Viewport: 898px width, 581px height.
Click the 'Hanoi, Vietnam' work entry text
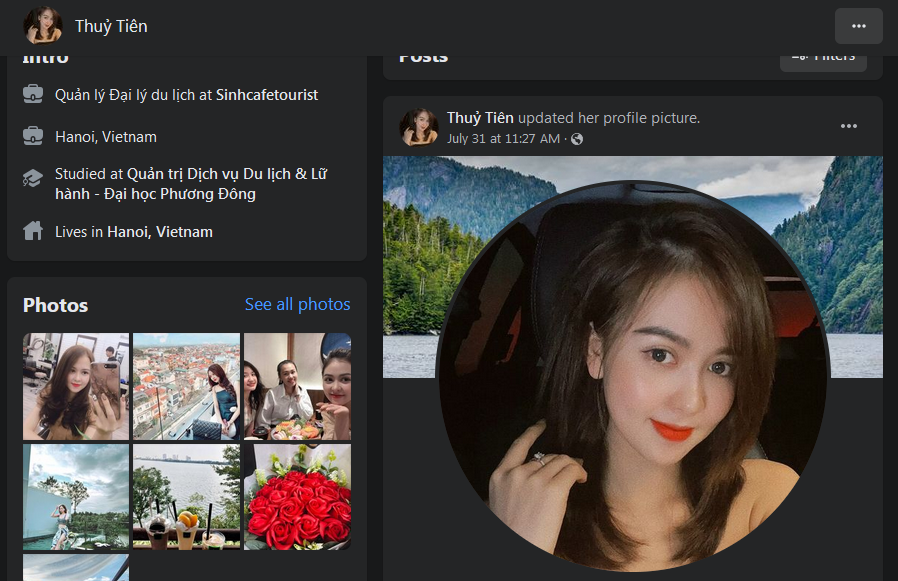105,136
